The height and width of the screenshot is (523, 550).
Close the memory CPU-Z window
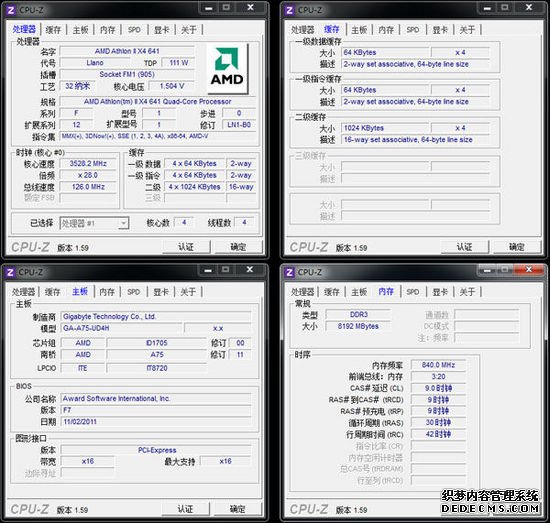coord(529,270)
